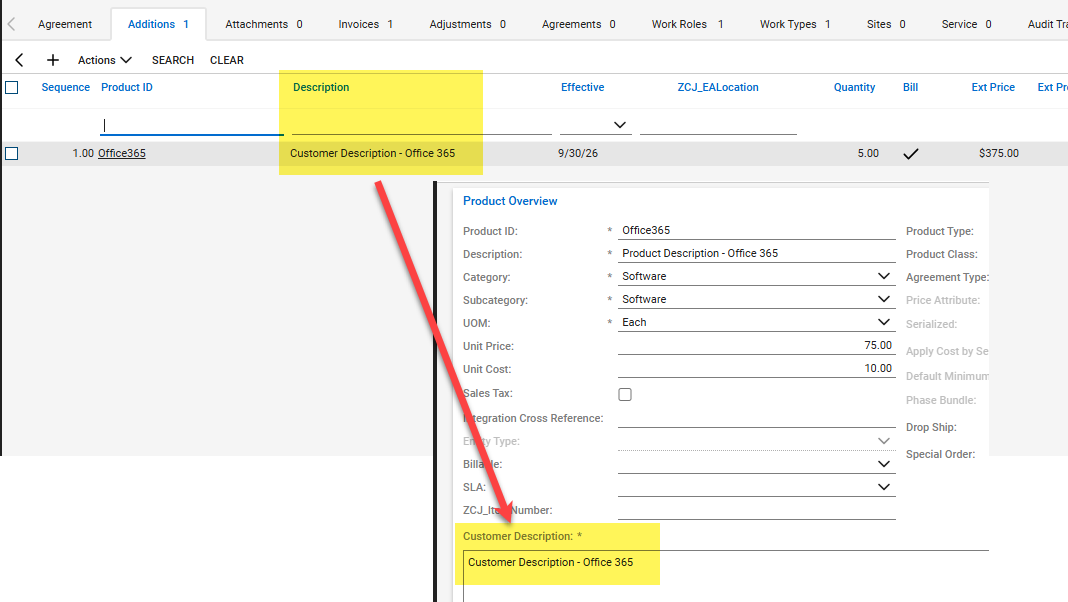1068x602 pixels.
Task: Click the ZCJ_EALocation filter field
Action: [x=718, y=125]
